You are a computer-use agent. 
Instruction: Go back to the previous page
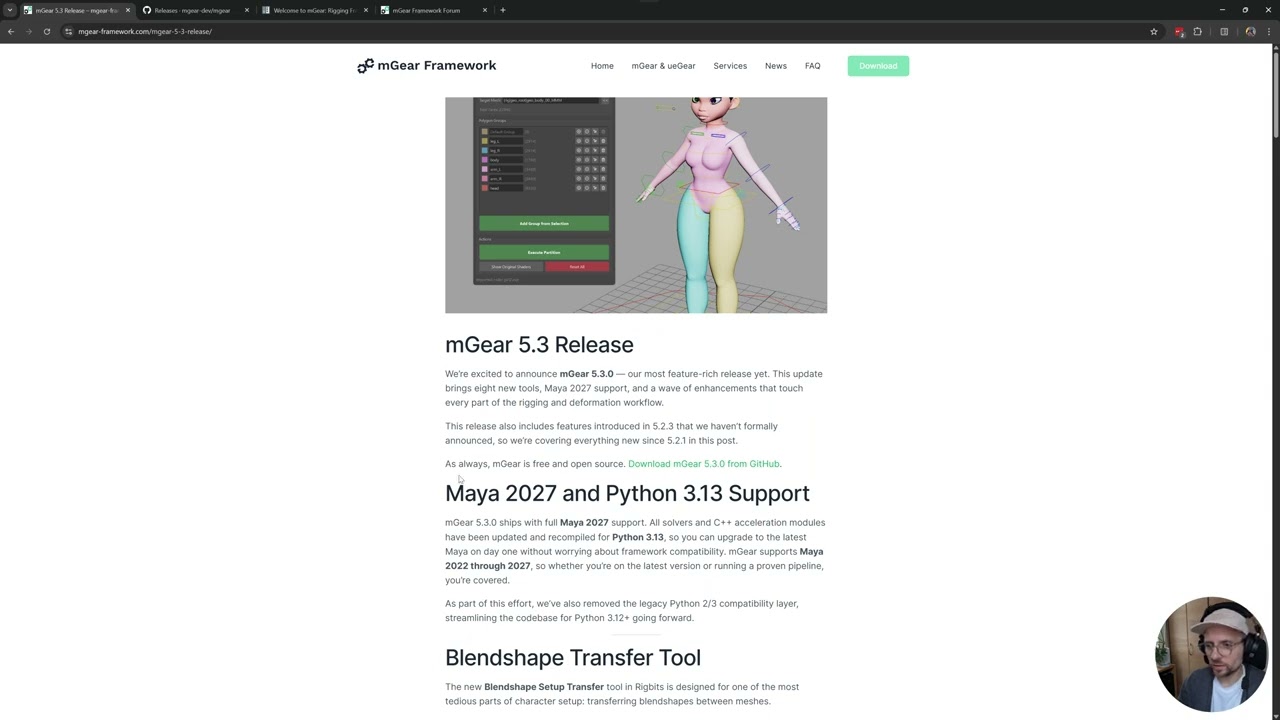tap(11, 31)
